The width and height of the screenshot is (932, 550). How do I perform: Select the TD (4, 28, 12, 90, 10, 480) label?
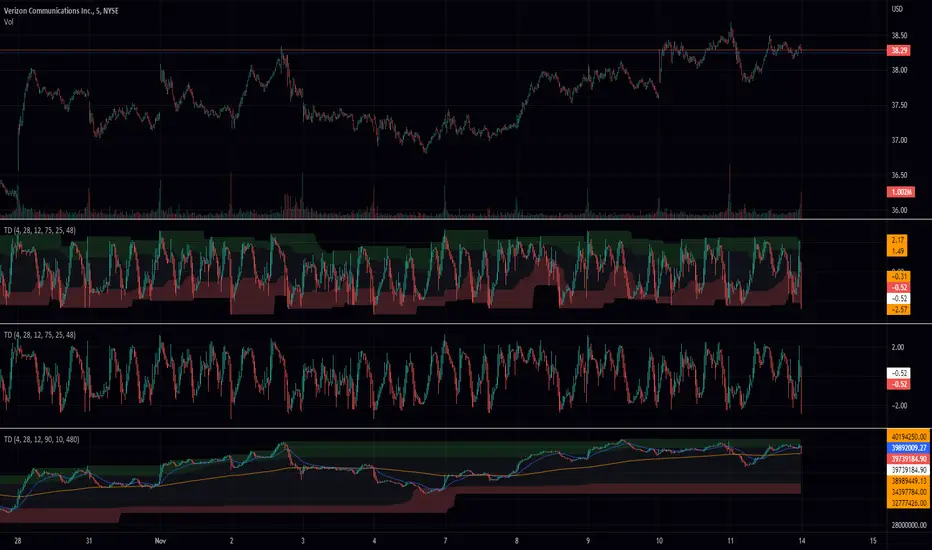coord(42,439)
